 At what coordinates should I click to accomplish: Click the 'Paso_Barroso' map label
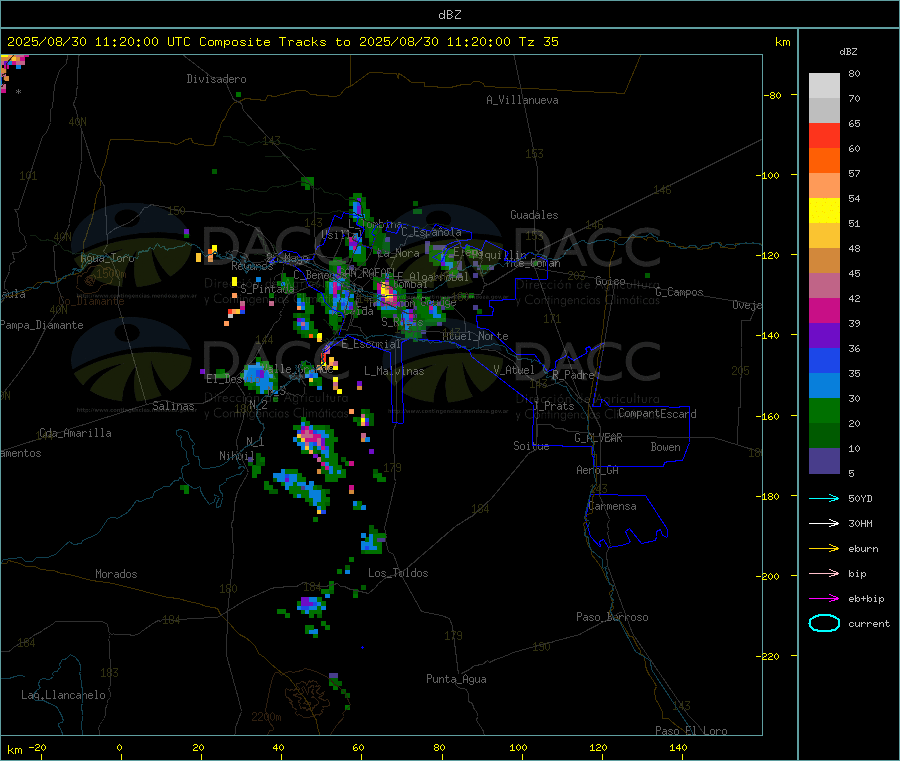click(612, 618)
